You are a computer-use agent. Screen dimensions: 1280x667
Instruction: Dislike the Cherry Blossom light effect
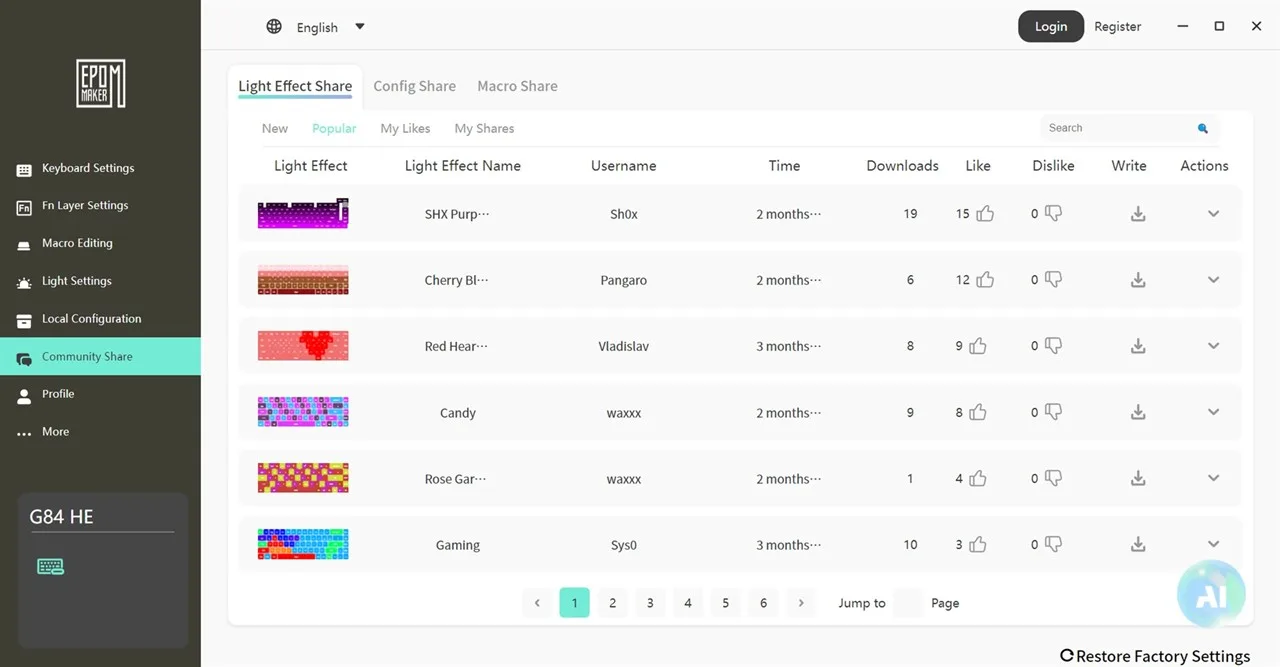[x=1053, y=280]
